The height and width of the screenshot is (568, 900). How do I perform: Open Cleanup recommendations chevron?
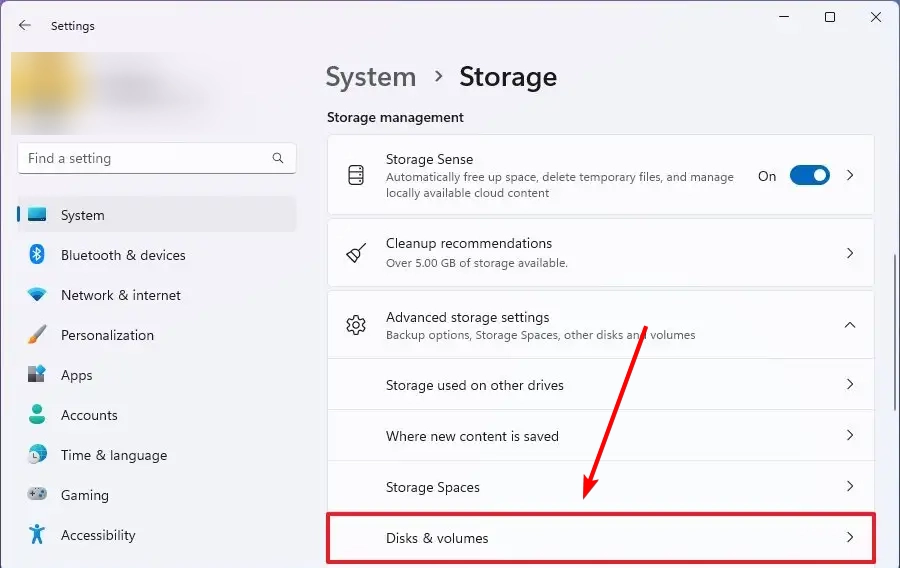tap(850, 253)
